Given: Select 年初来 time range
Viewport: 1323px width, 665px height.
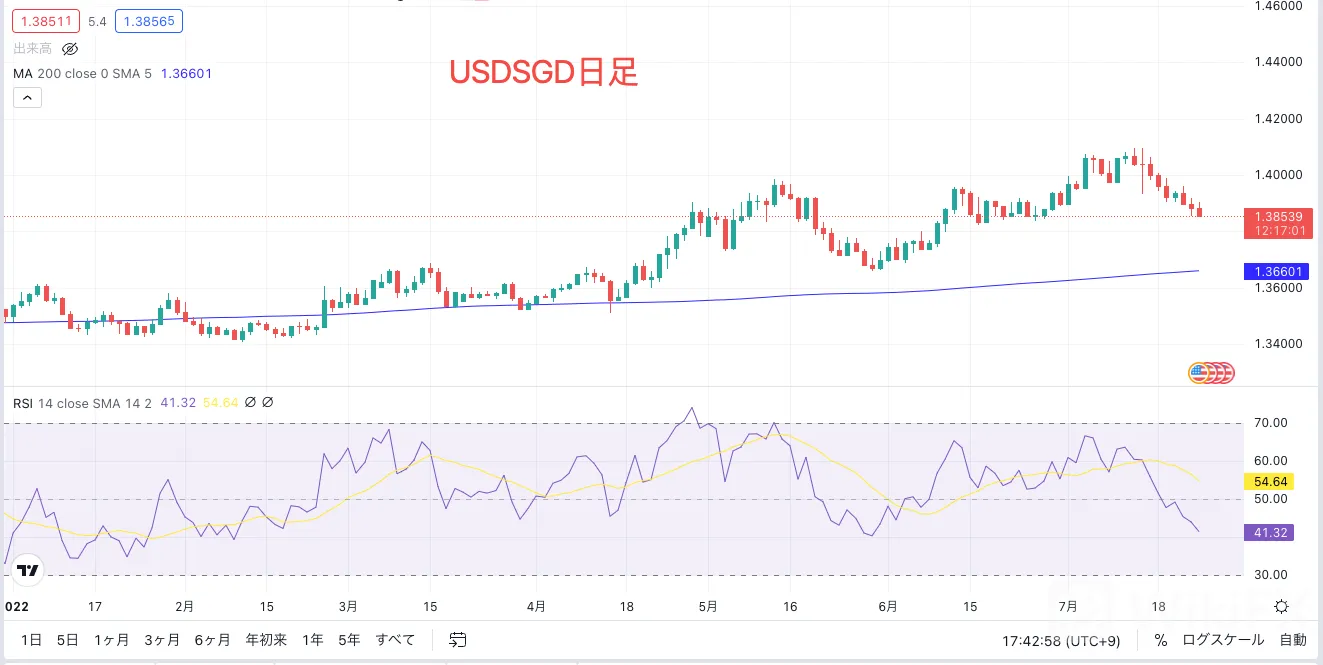Looking at the screenshot, I should coord(267,639).
